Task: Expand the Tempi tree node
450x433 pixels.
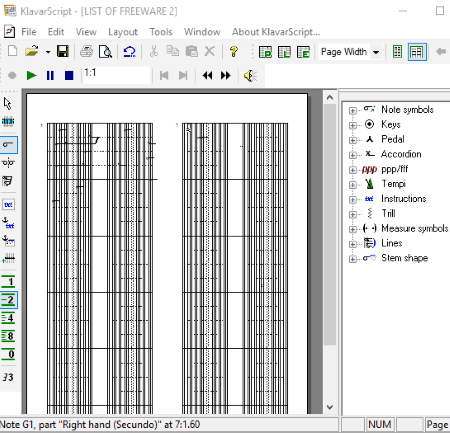Action: (x=352, y=185)
